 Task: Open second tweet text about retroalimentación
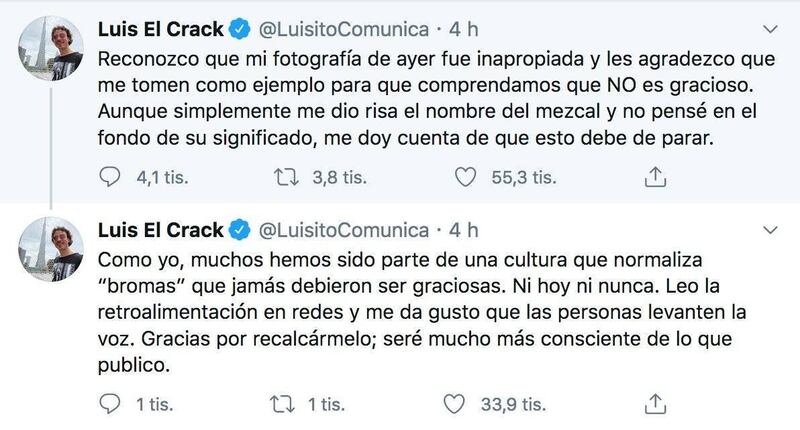pos(422,312)
